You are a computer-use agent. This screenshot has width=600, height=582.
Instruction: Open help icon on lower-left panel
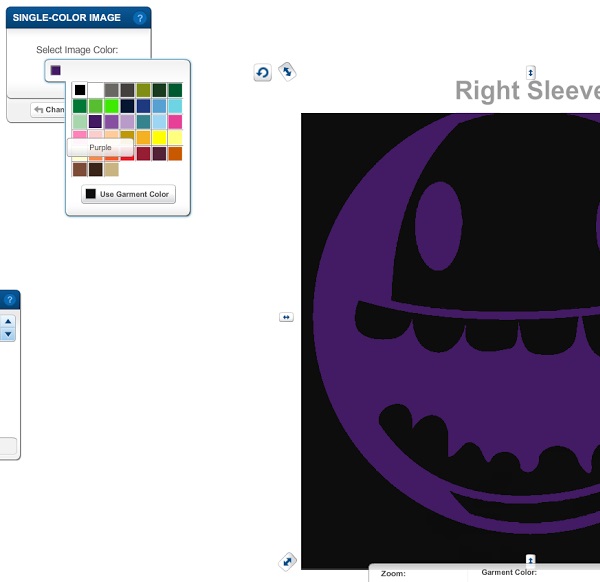tap(10, 299)
